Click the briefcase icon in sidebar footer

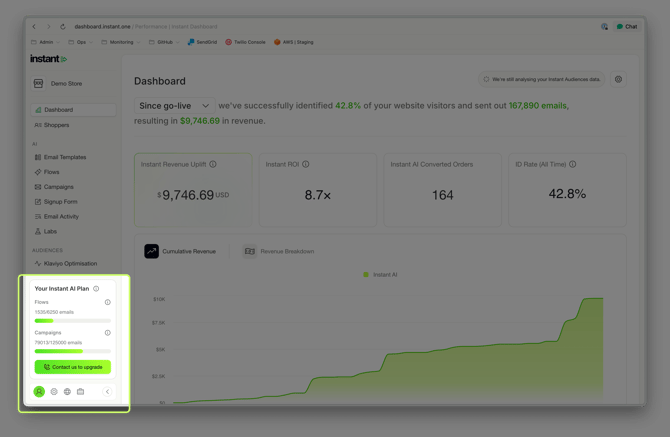pyautogui.click(x=81, y=392)
